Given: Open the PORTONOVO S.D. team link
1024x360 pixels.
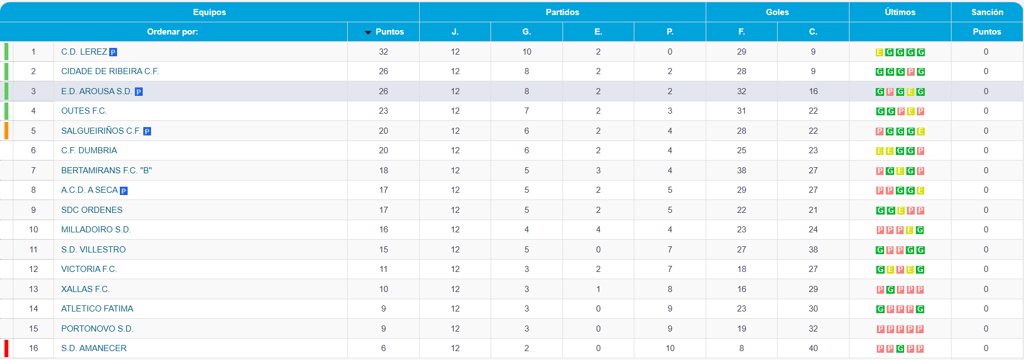Looking at the screenshot, I should tap(97, 328).
